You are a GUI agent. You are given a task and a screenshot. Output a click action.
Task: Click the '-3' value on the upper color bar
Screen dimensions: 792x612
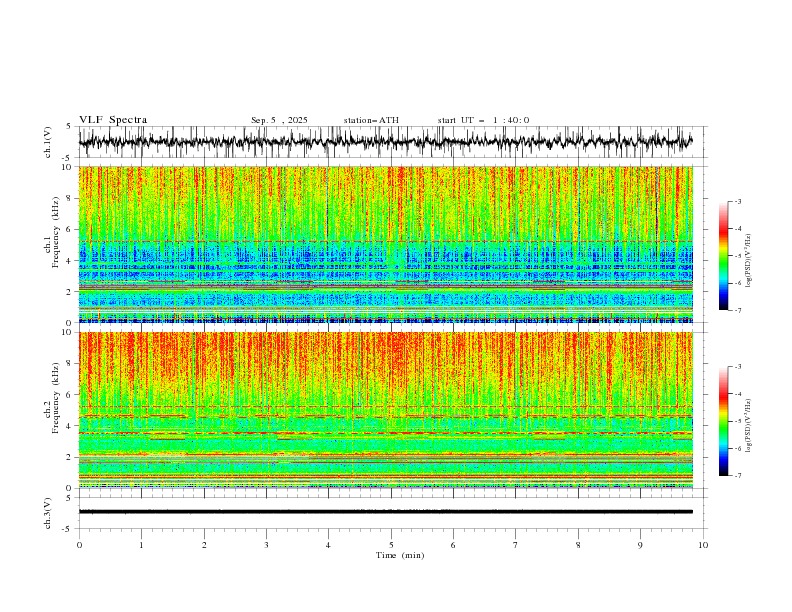(738, 201)
